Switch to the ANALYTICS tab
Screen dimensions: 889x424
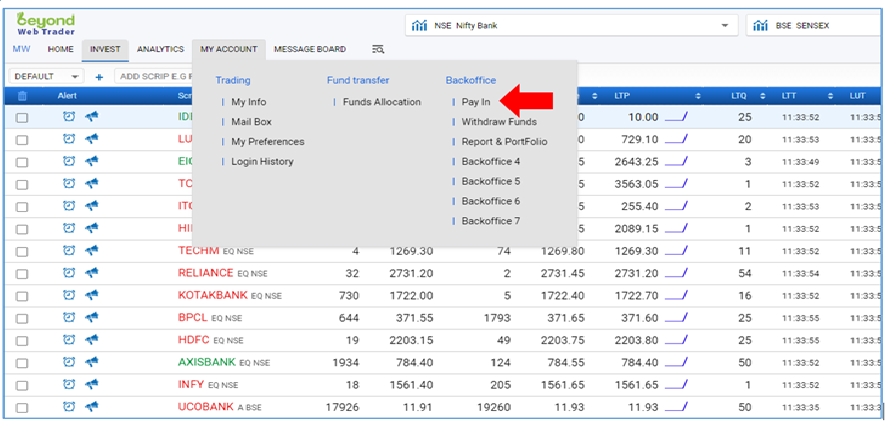tap(160, 48)
